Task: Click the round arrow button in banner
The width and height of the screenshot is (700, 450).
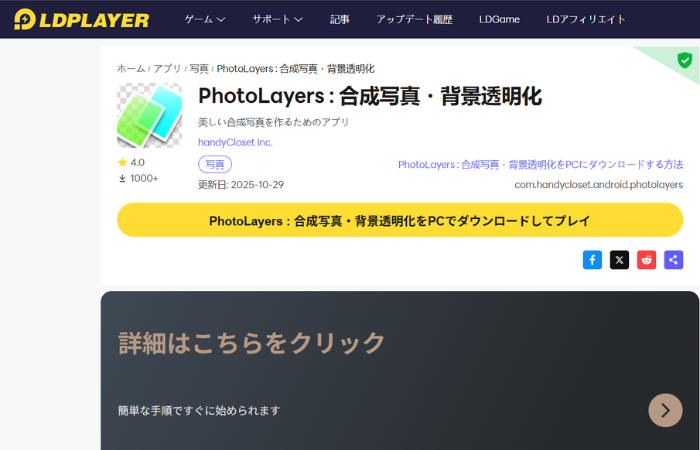Action: click(665, 410)
